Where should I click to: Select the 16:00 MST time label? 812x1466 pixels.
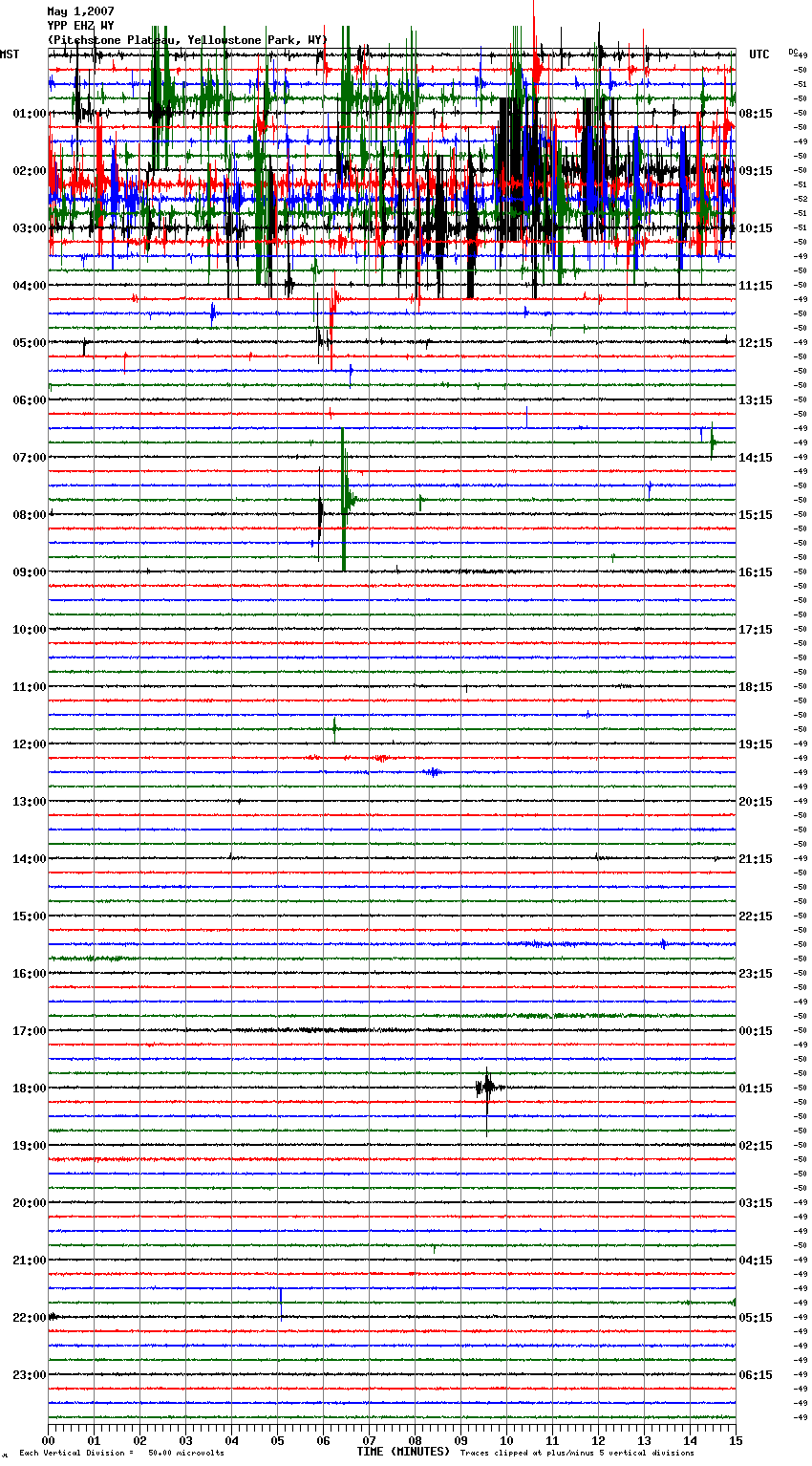[x=30, y=974]
